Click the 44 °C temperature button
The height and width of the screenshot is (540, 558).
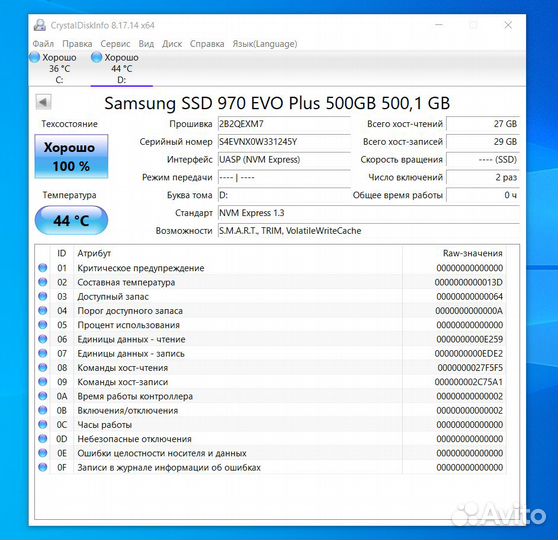point(71,221)
